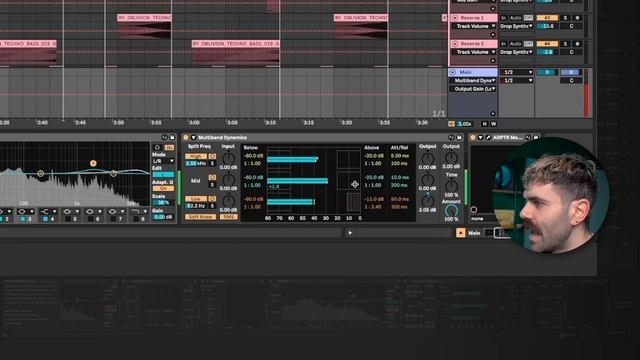640x360 pixels.
Task: Click the High split frequency kHz field
Action: tap(196, 163)
